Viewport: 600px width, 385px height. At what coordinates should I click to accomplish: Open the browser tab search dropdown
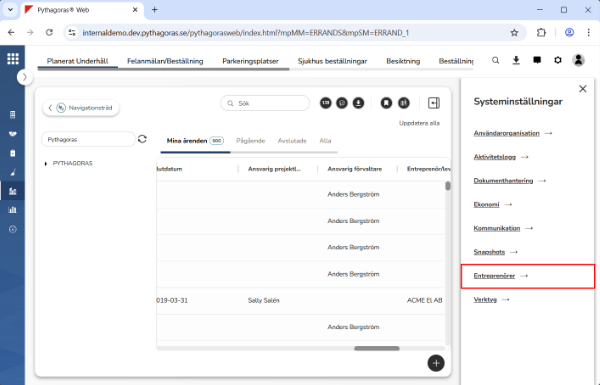[x=10, y=10]
